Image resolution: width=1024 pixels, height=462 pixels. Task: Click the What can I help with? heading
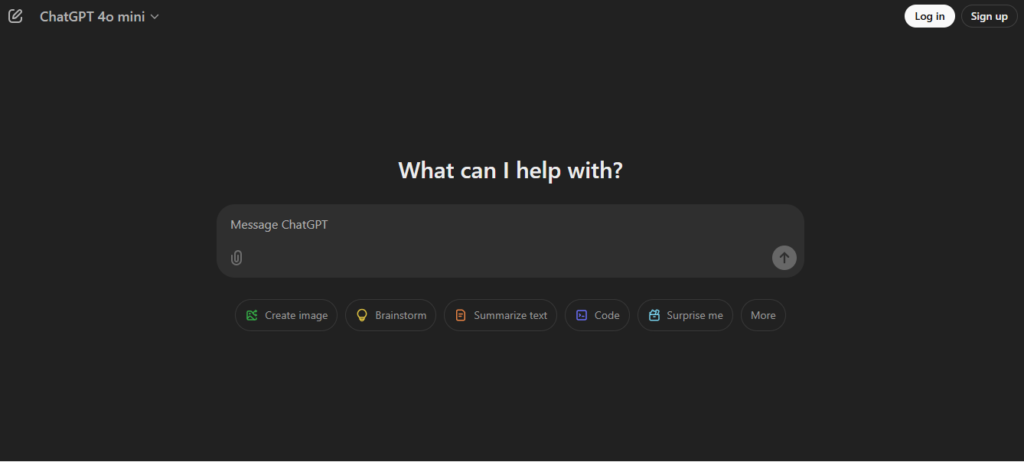(x=510, y=171)
